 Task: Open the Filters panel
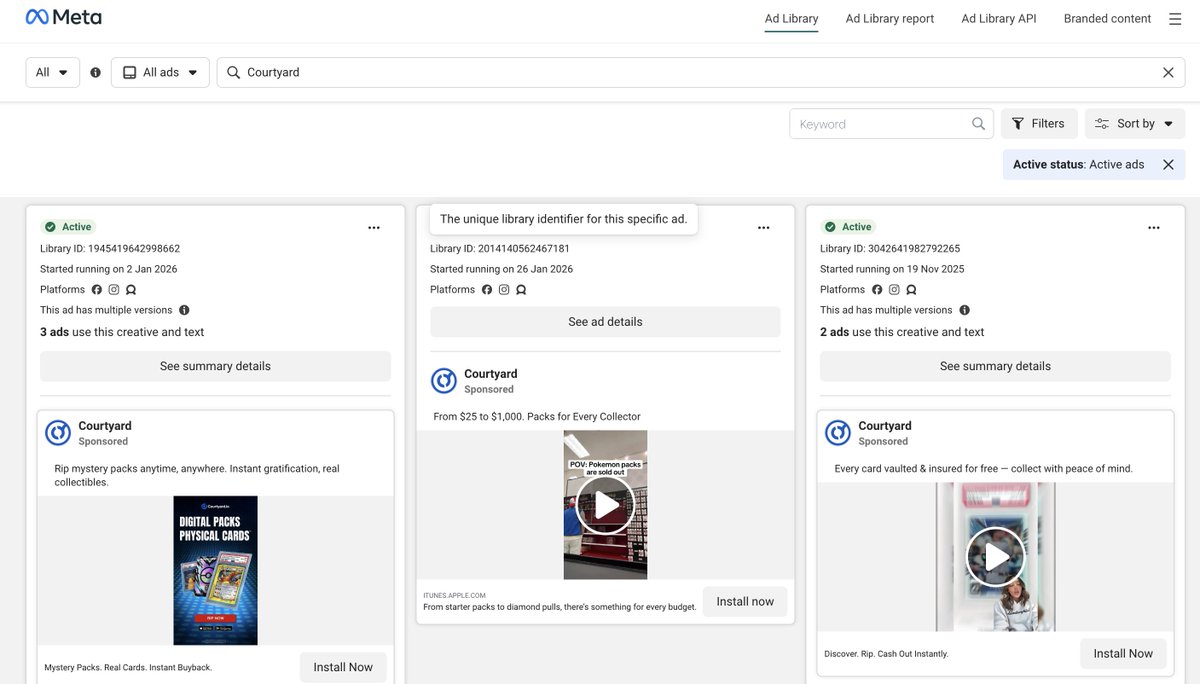click(1039, 124)
